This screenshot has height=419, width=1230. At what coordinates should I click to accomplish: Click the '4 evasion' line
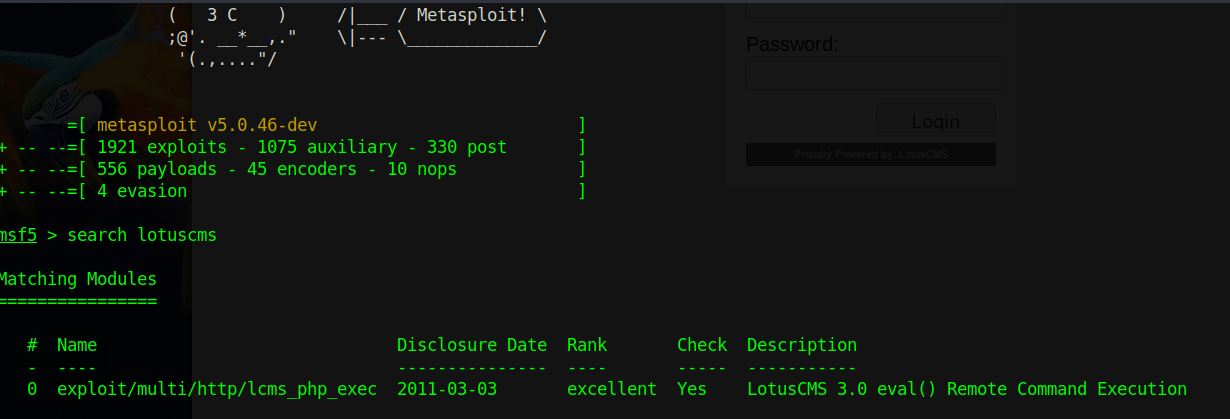(142, 191)
